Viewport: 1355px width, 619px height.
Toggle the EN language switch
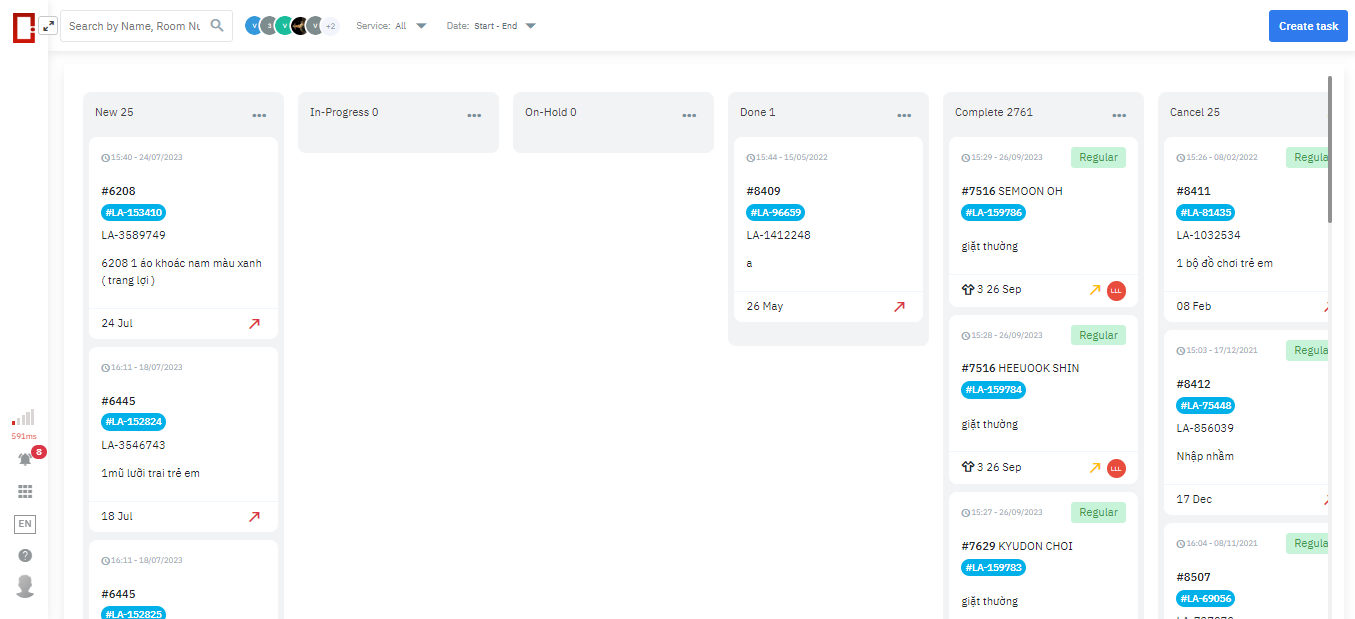pyautogui.click(x=25, y=524)
